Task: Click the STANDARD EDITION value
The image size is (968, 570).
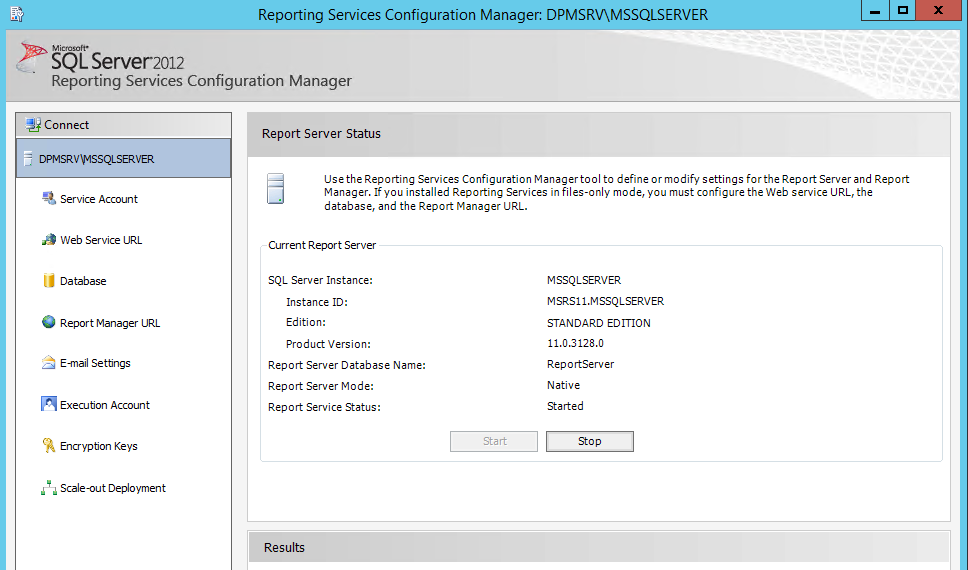Action: click(x=599, y=323)
